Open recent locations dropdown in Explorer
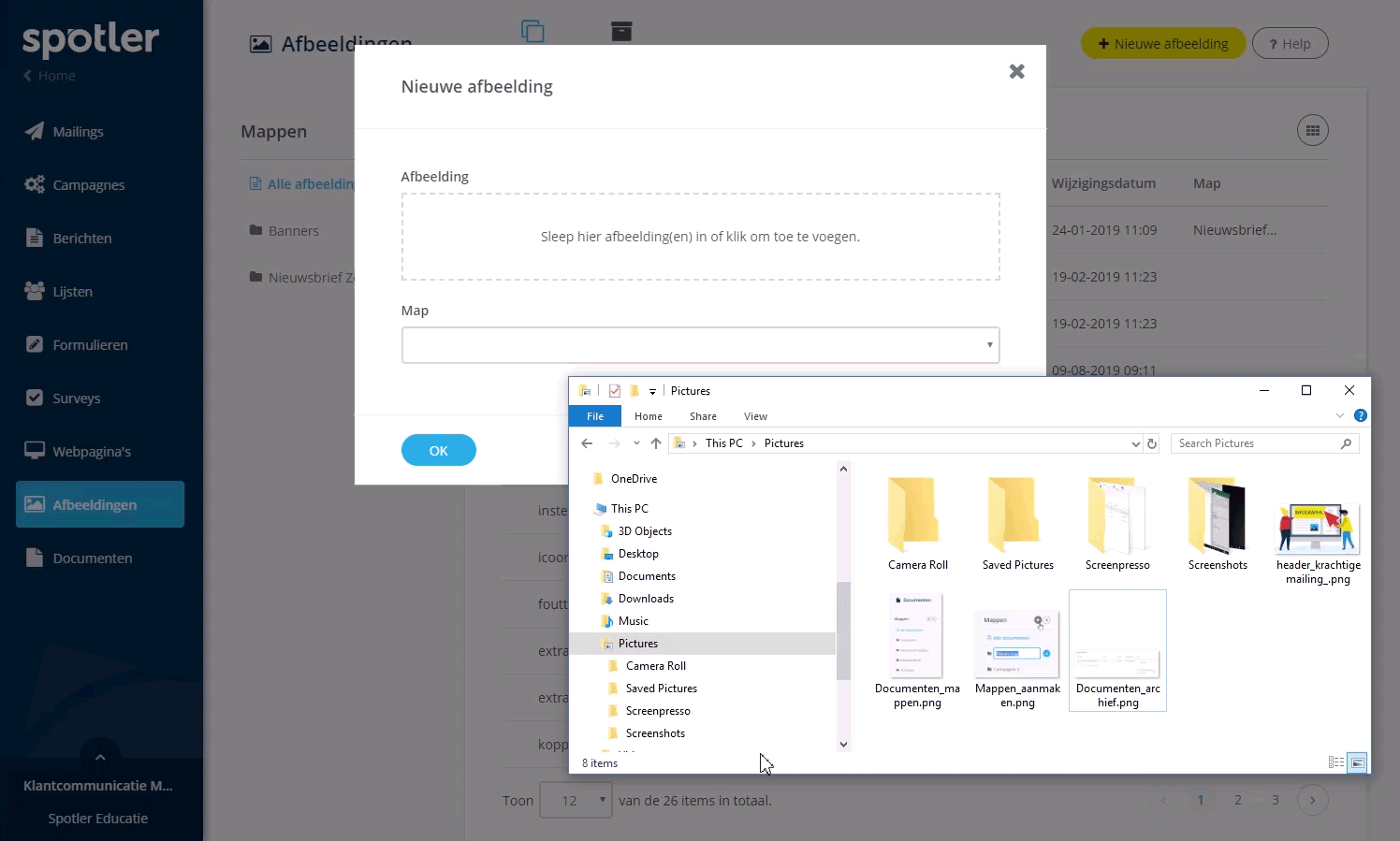 coord(636,443)
